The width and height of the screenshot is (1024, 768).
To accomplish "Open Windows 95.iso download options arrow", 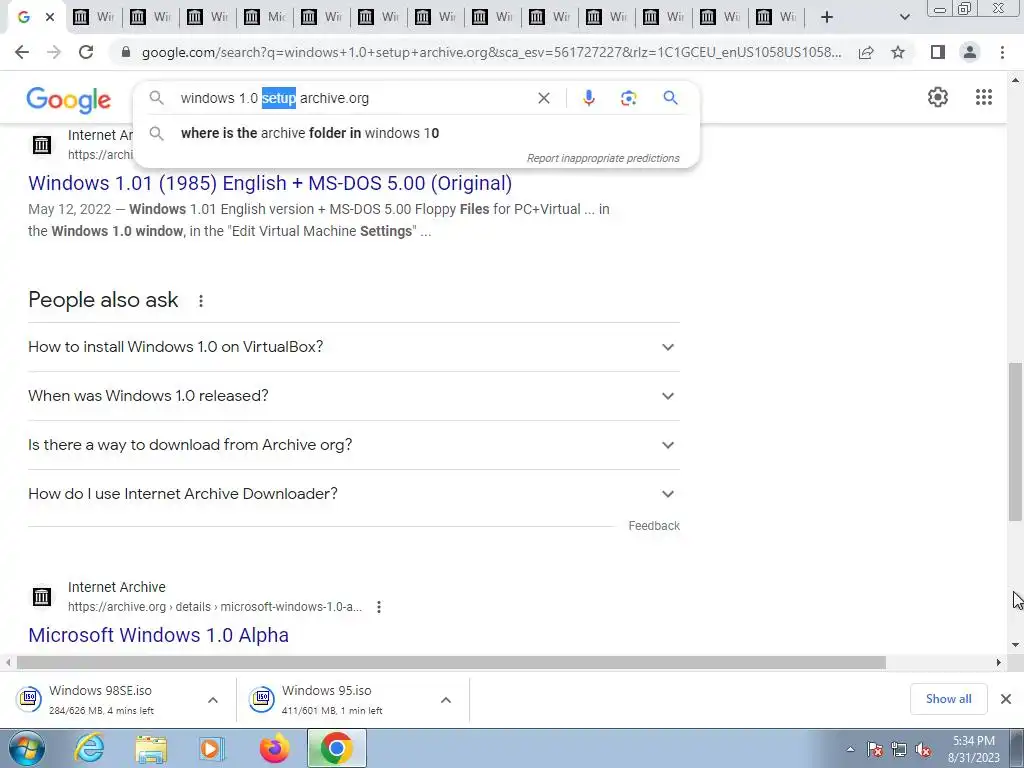I will click(446, 700).
